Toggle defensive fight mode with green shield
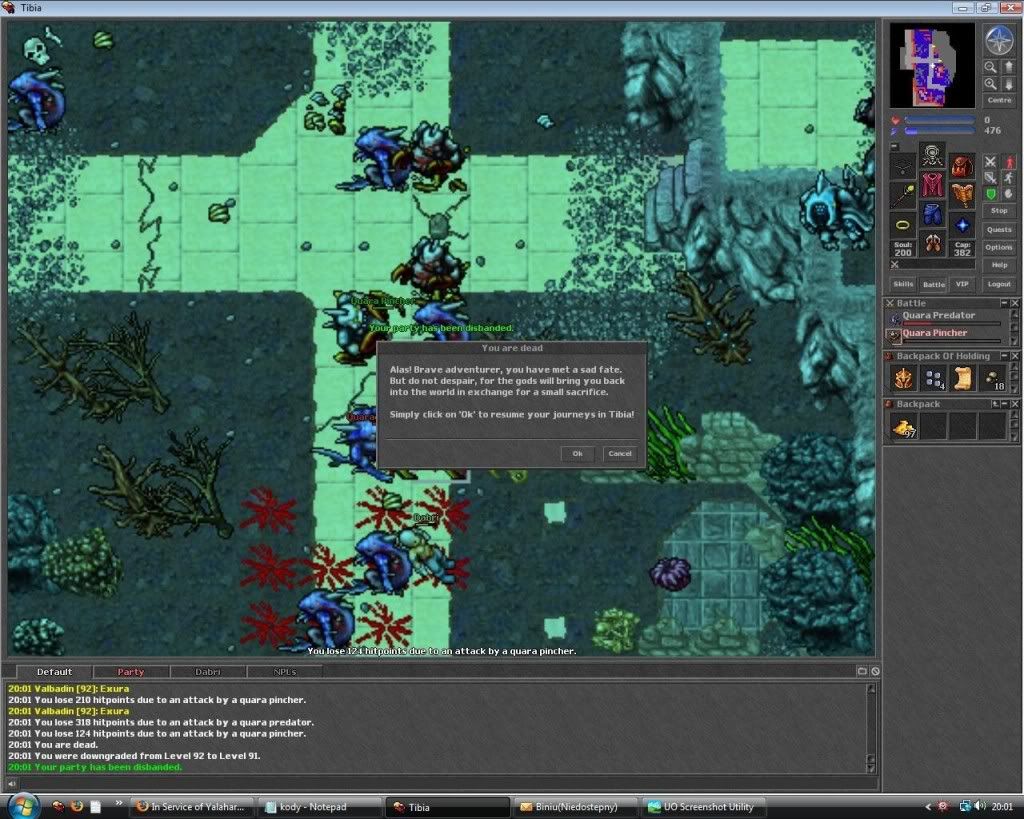1024x819 pixels. 990,194
